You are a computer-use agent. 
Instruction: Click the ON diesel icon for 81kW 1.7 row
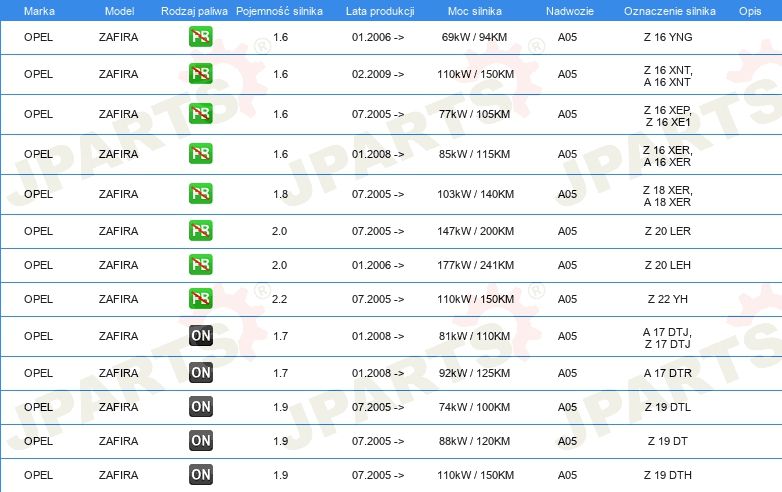(200, 336)
